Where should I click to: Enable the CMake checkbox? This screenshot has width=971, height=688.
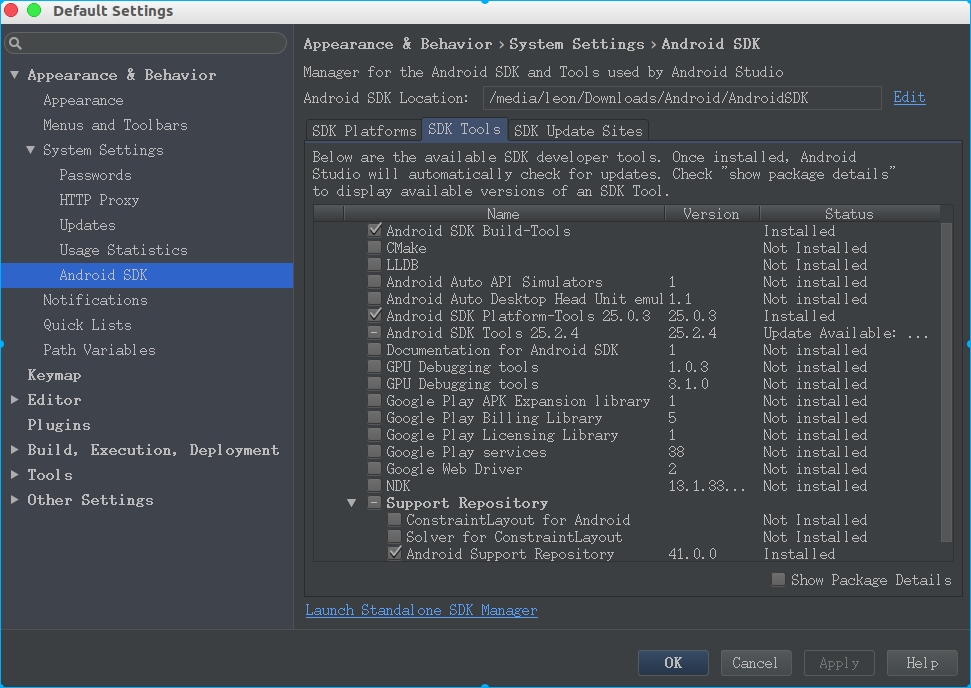coord(374,248)
